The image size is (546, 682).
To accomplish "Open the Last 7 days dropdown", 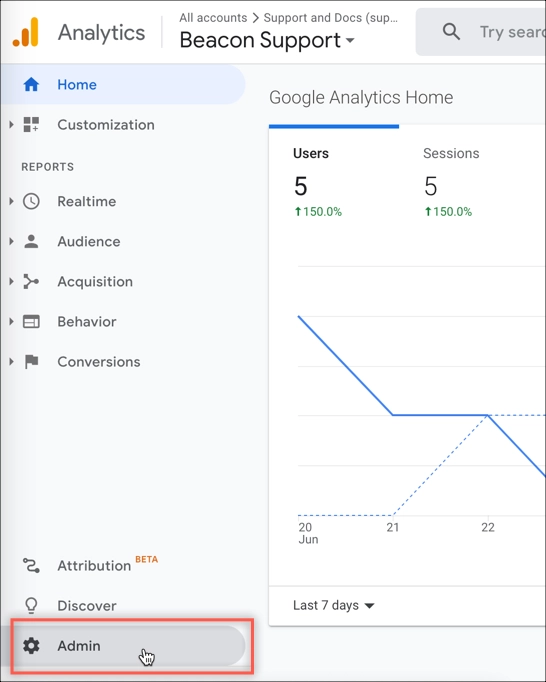I will (x=334, y=605).
